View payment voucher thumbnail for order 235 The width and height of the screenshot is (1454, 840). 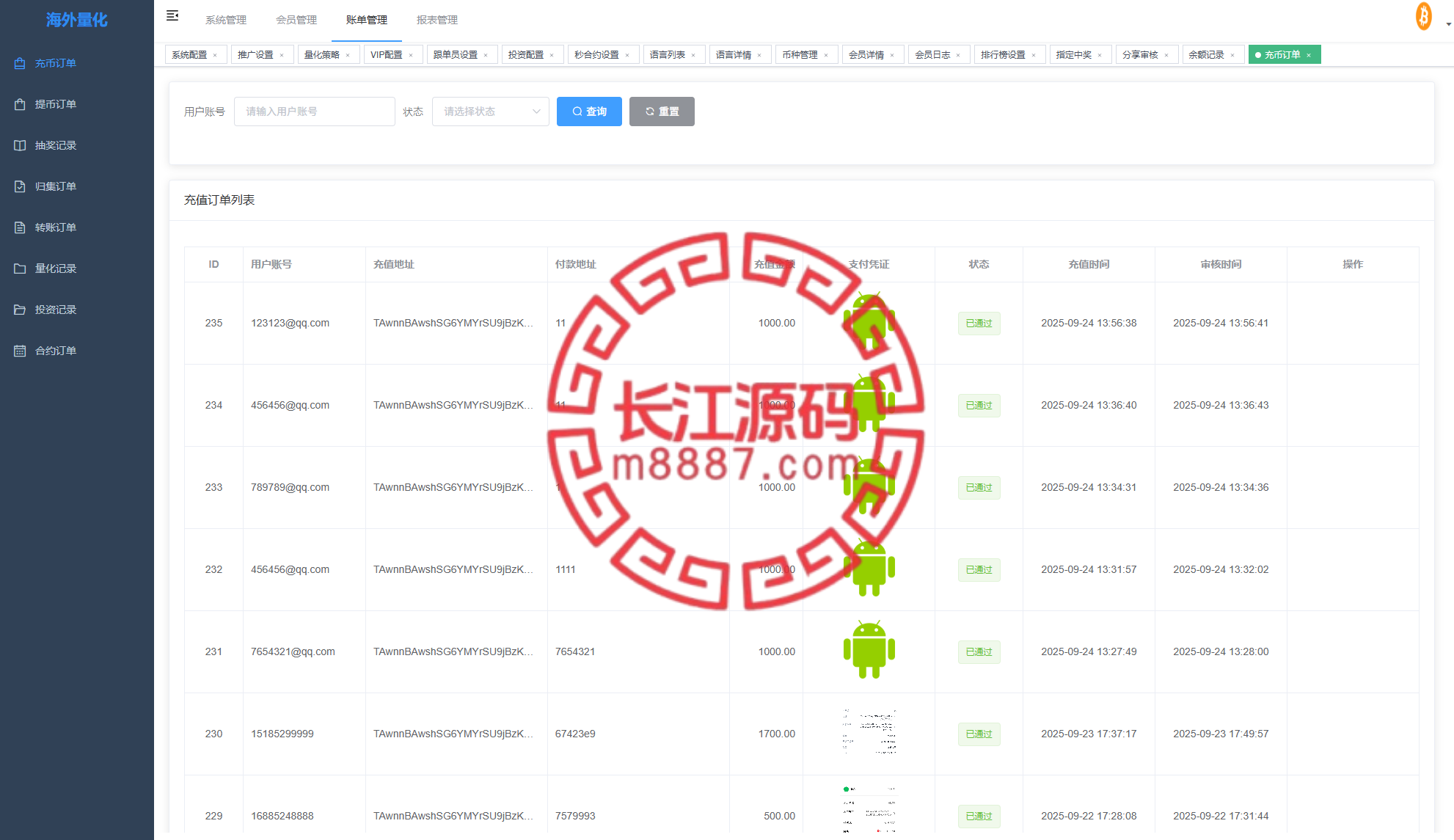point(869,322)
